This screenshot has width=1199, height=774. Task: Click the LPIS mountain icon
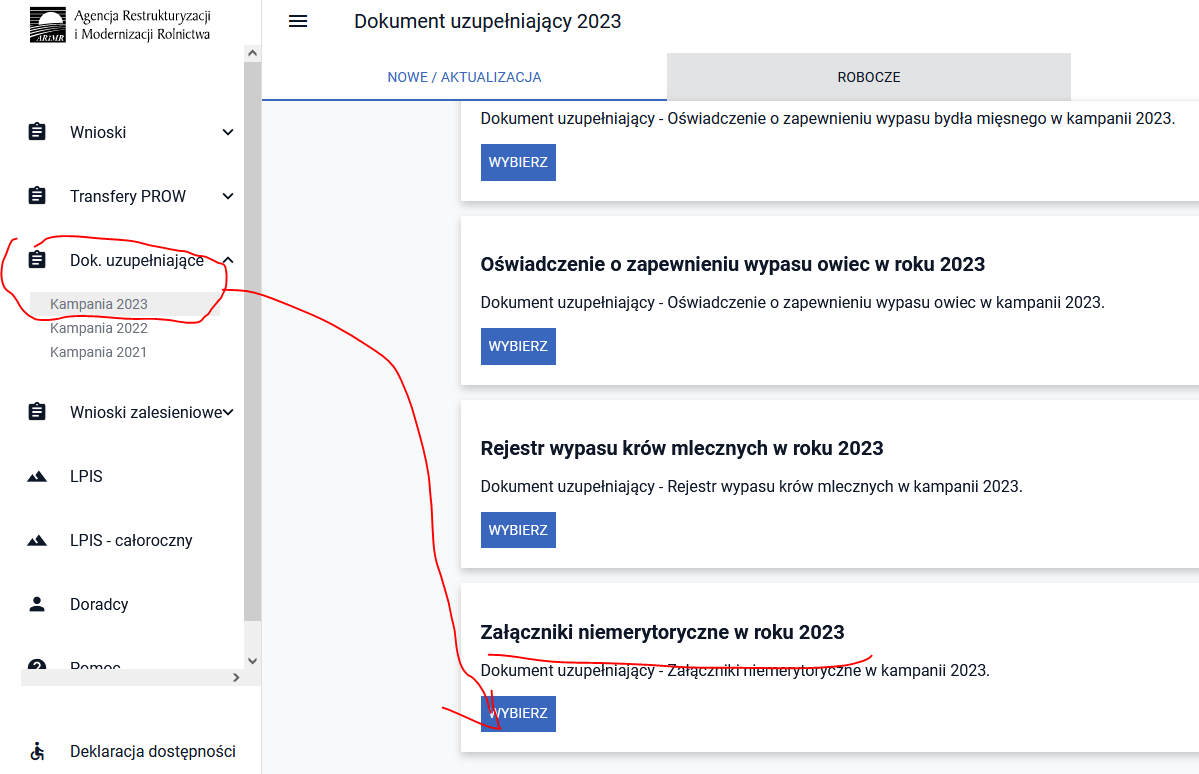pyautogui.click(x=37, y=477)
